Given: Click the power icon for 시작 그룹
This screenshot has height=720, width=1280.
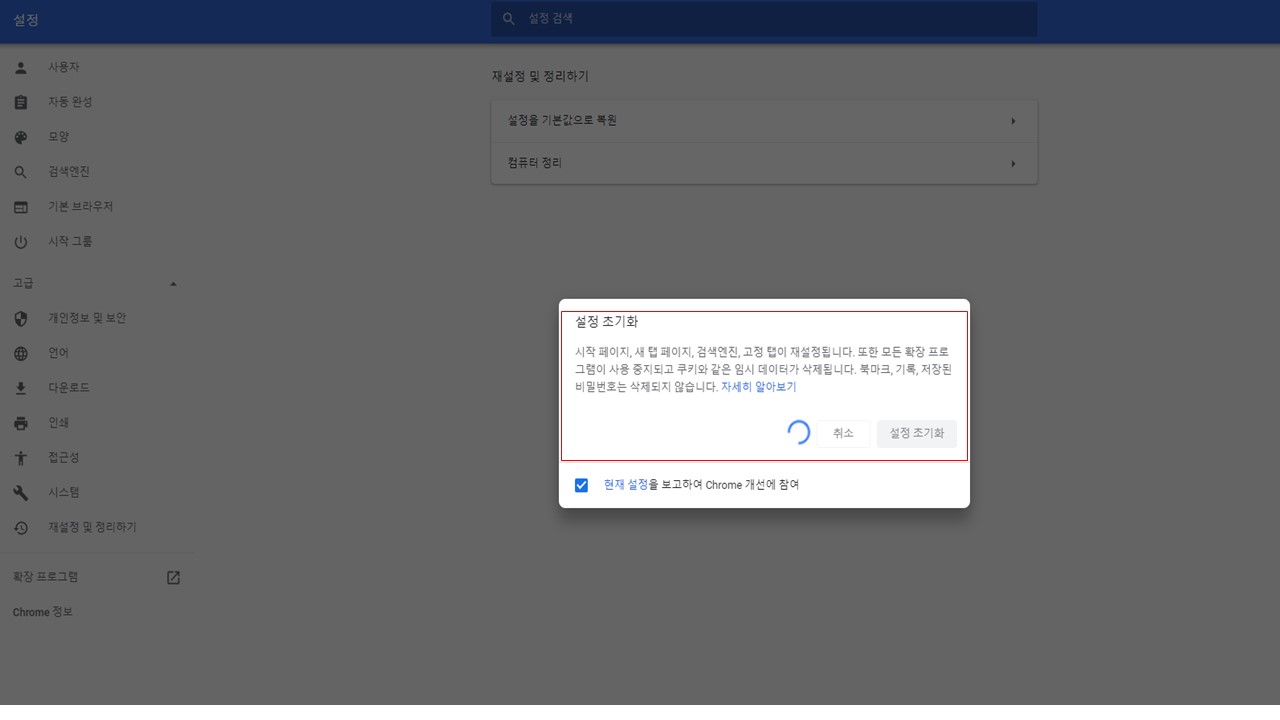Looking at the screenshot, I should click(21, 242).
